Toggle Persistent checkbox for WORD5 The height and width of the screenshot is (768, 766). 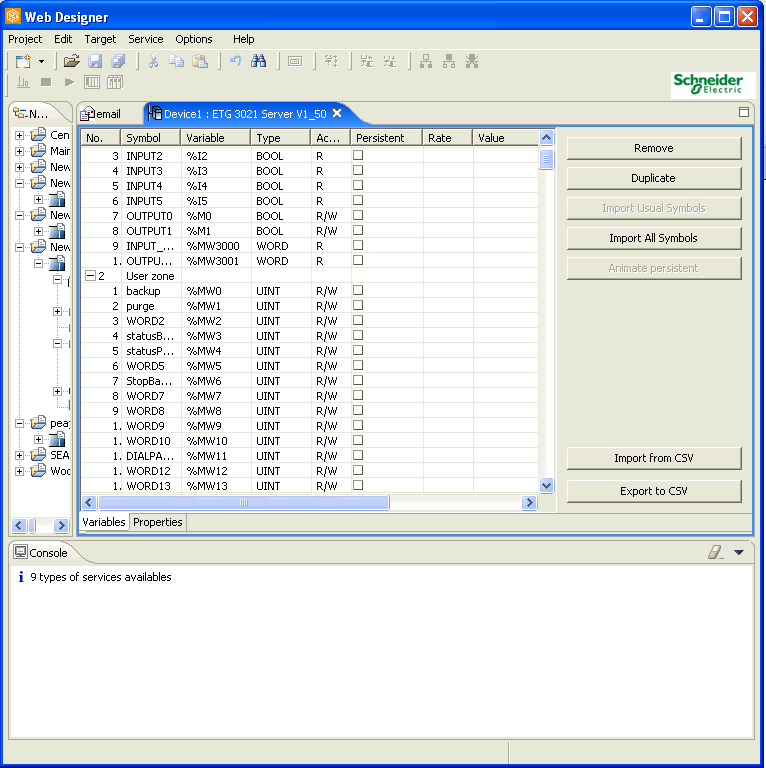point(358,365)
